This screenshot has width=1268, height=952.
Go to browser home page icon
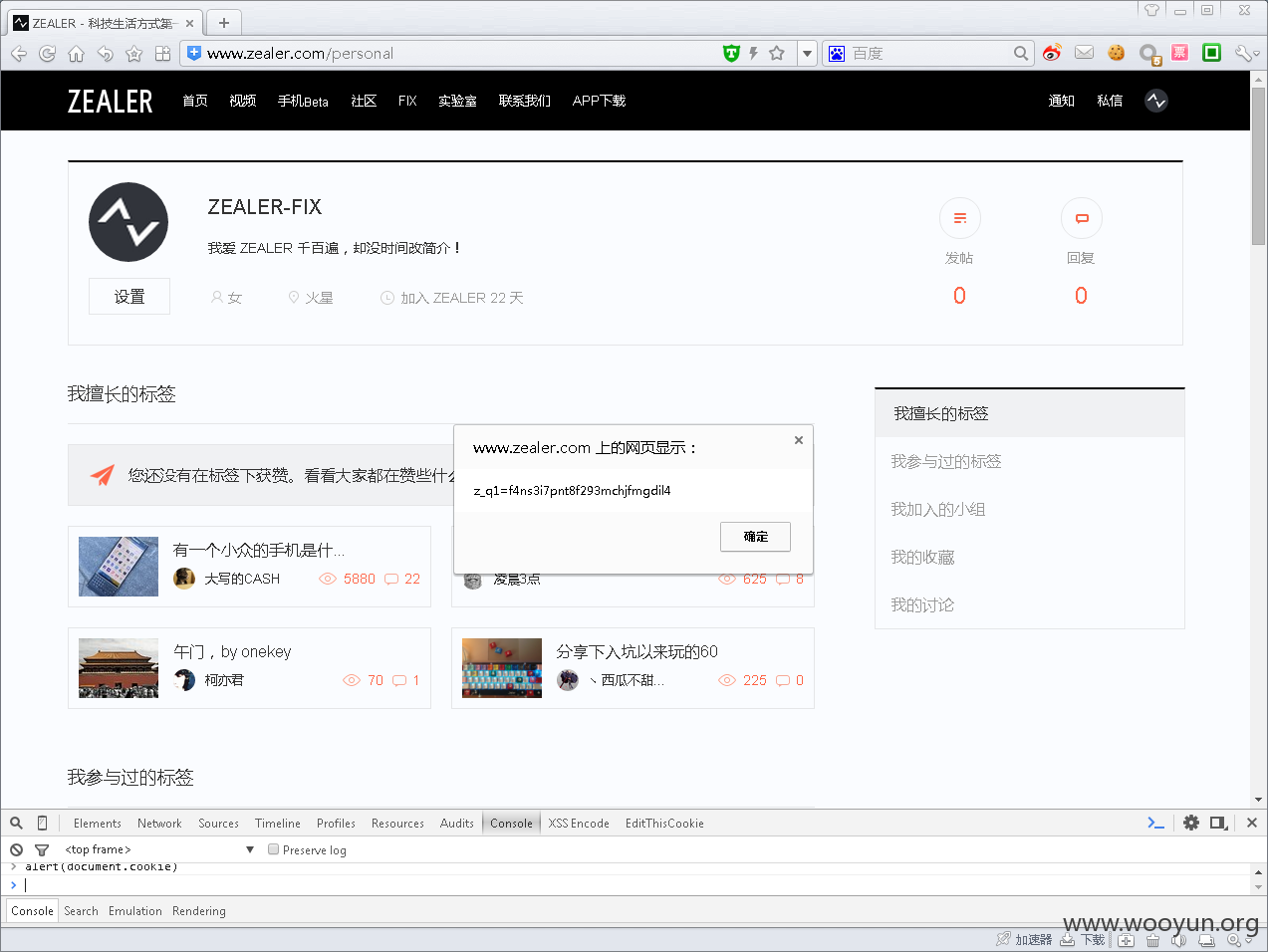[x=76, y=54]
